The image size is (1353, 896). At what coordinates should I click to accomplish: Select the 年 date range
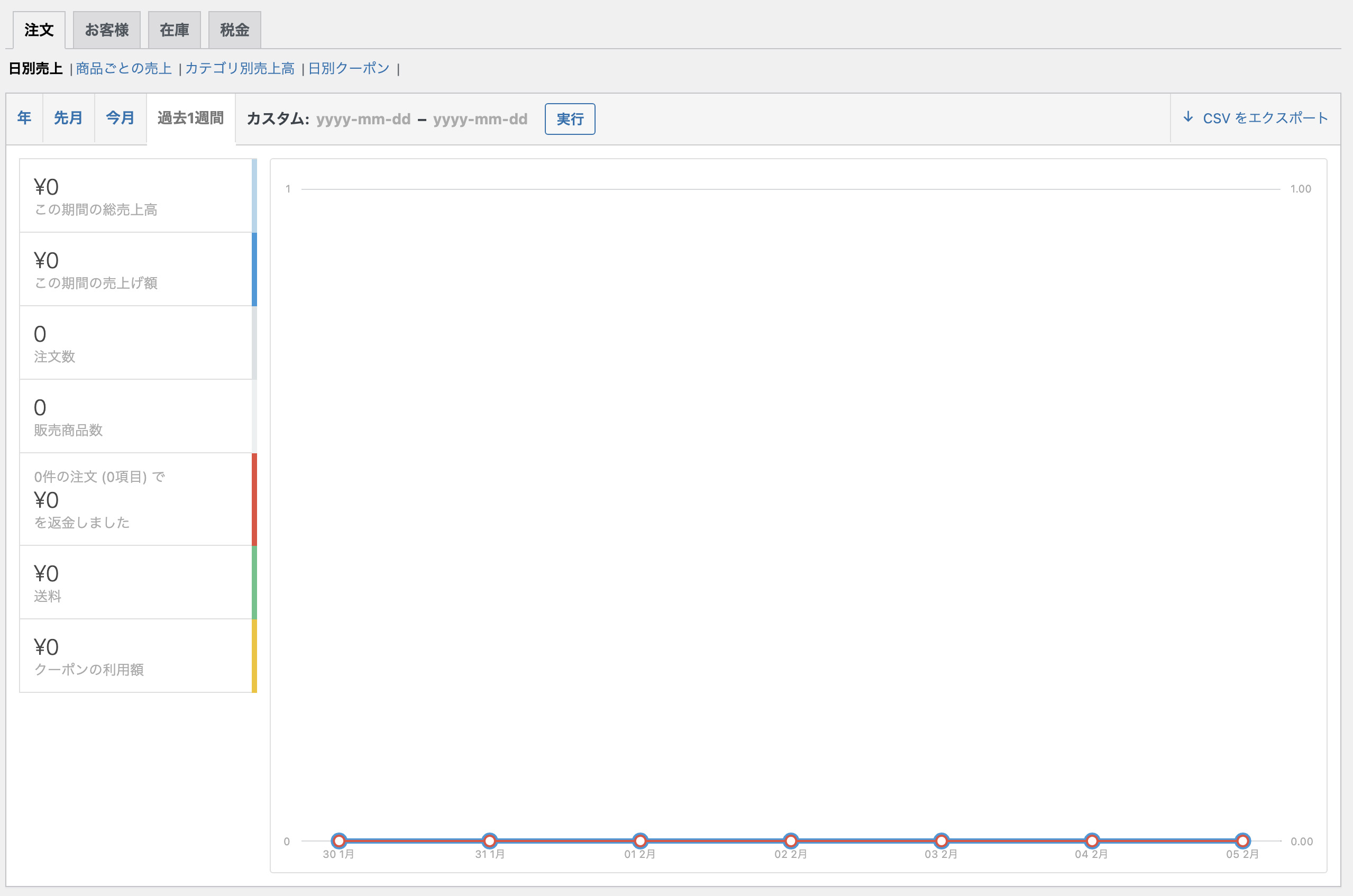[24, 118]
